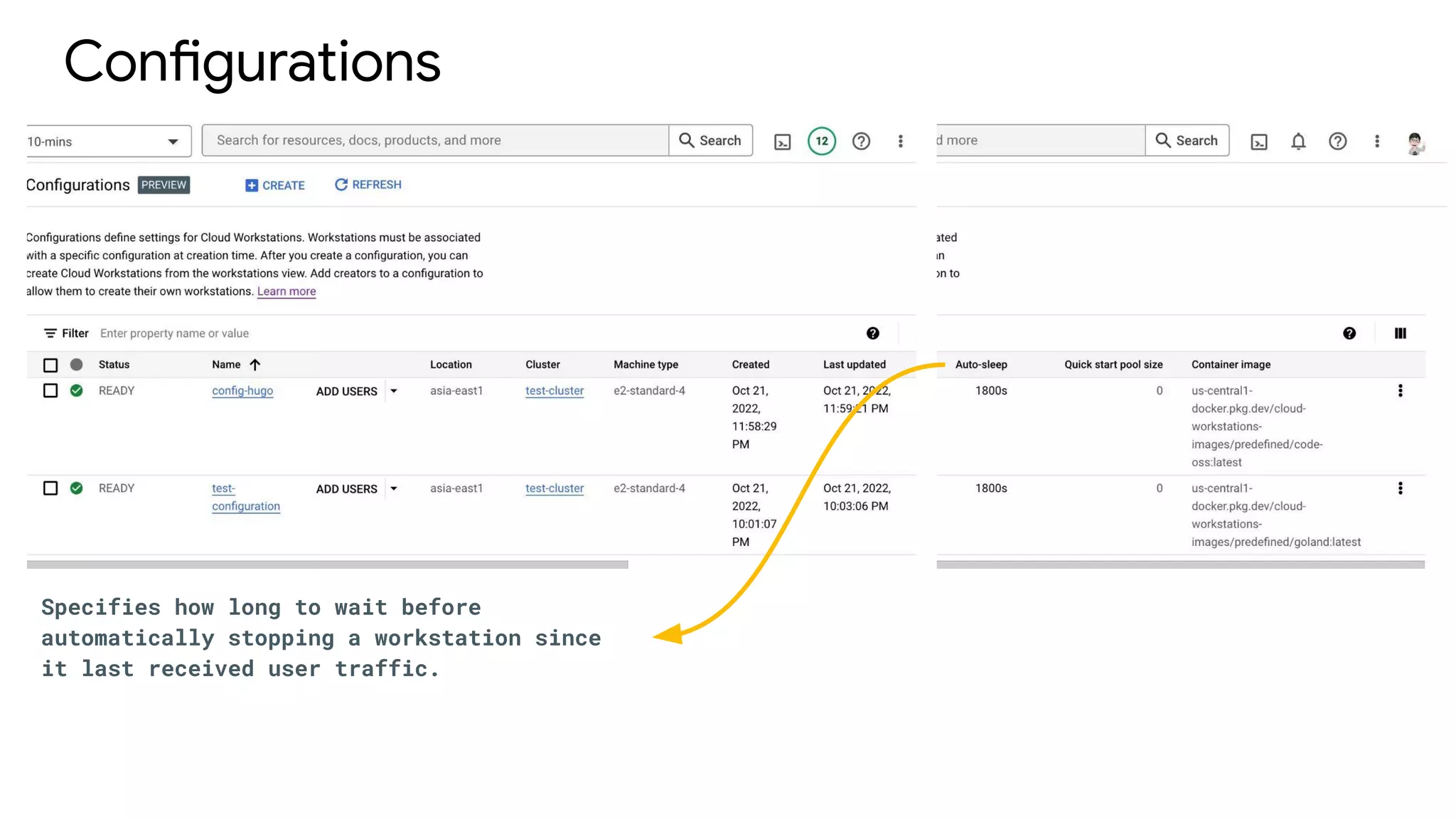Screen dimensions: 1456x819
Task: Click the right horizontal table scrollbar
Action: coord(1180,564)
